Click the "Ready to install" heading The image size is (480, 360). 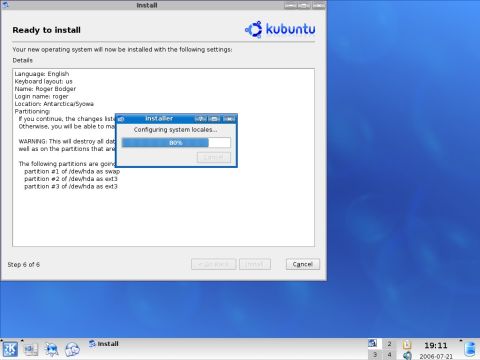point(47,30)
